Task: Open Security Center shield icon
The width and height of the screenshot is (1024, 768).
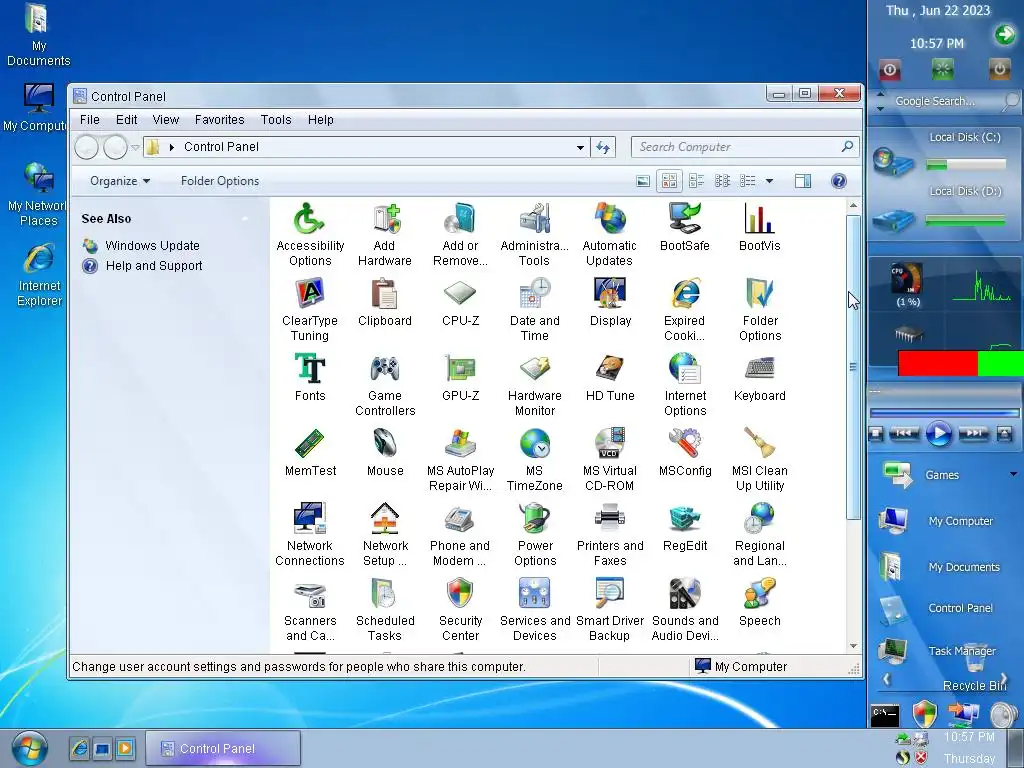Action: (460, 610)
